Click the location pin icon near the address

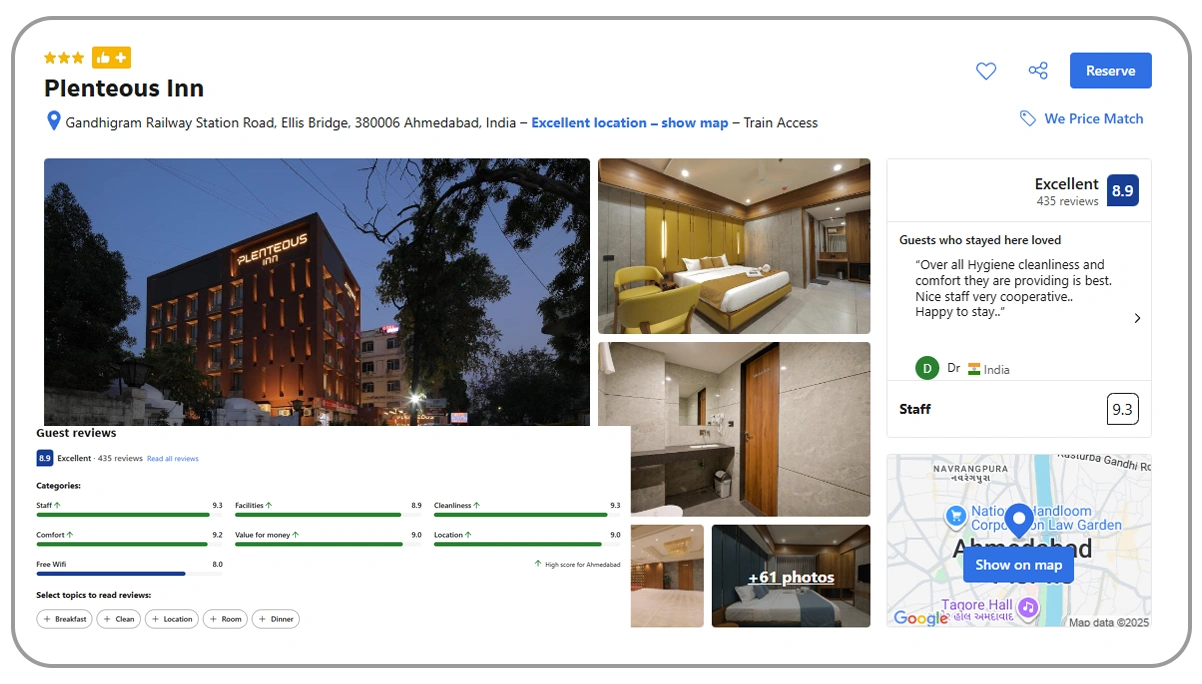pyautogui.click(x=53, y=121)
